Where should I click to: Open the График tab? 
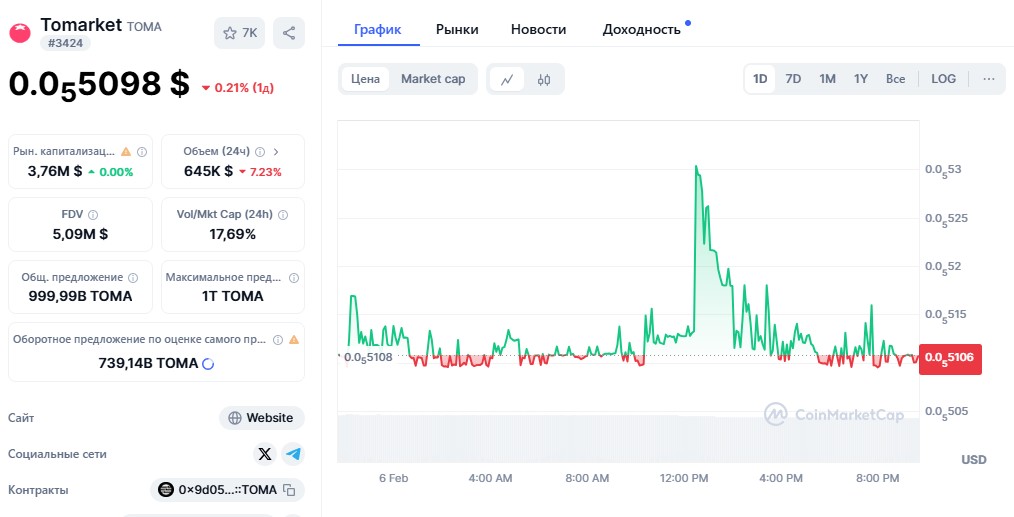(x=378, y=29)
